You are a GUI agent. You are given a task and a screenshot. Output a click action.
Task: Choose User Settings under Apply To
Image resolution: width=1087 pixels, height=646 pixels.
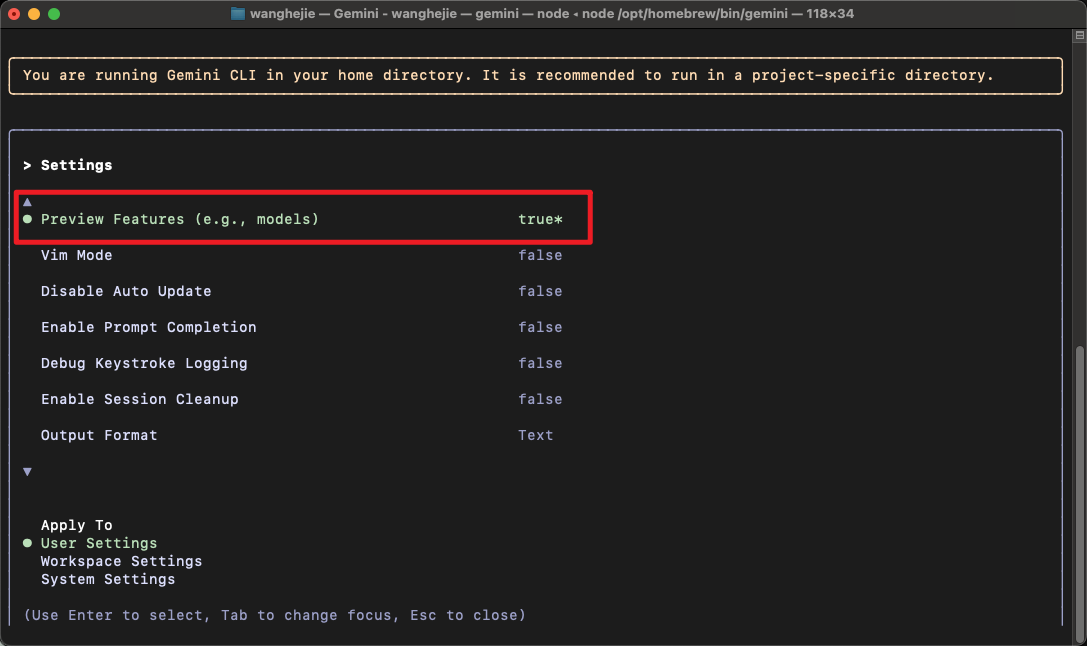tap(99, 543)
